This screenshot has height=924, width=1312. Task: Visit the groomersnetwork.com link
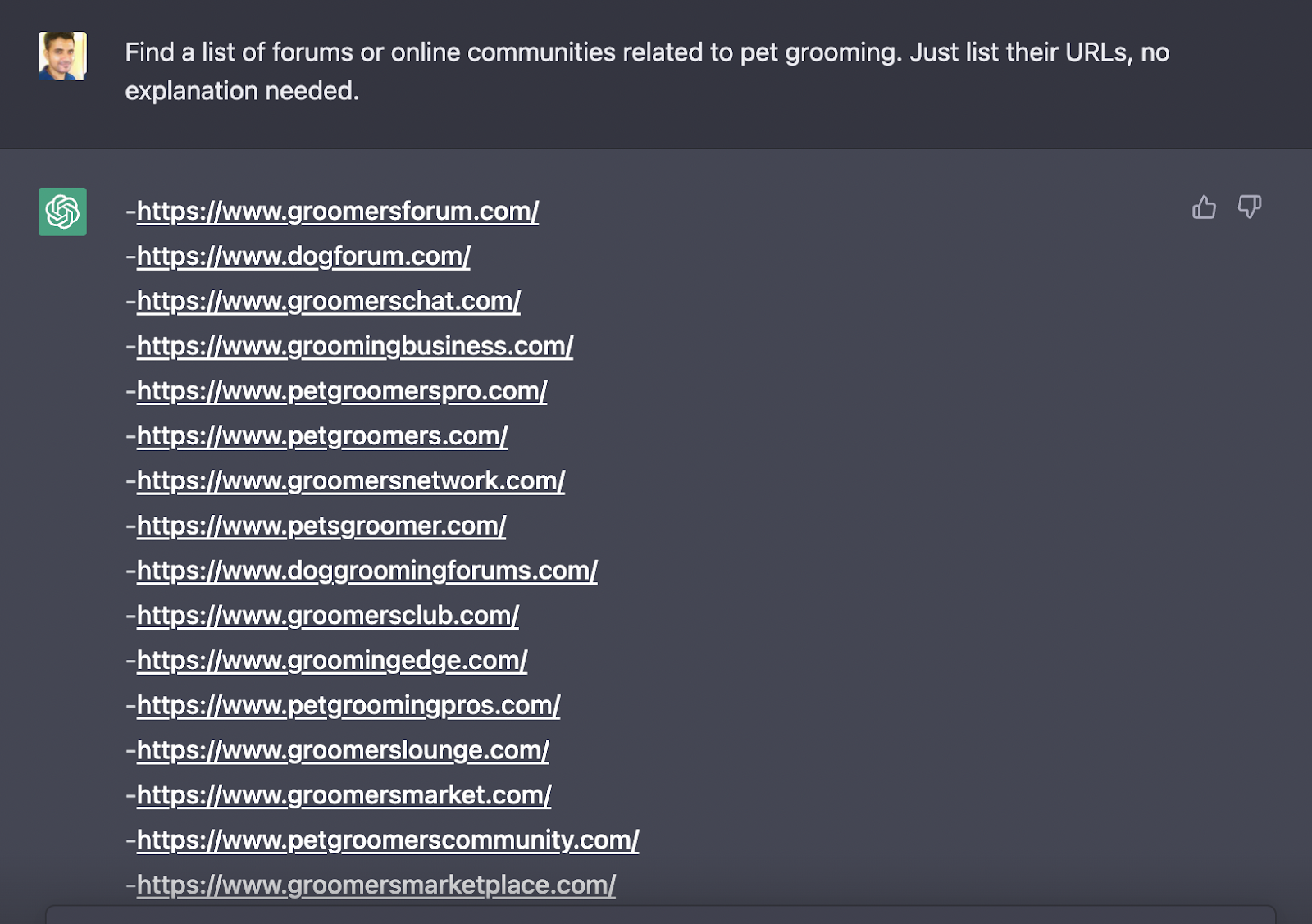point(350,481)
